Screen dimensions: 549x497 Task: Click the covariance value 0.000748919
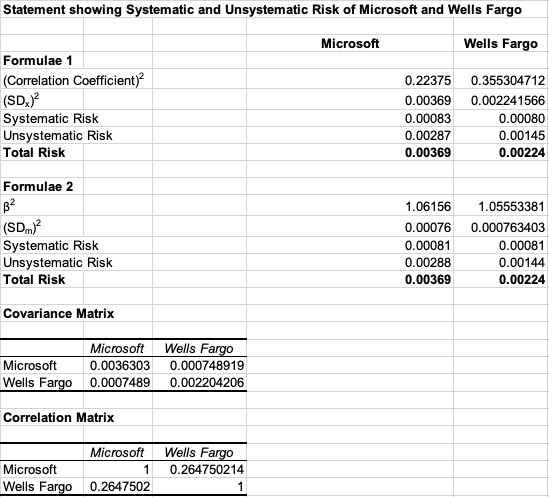(207, 366)
